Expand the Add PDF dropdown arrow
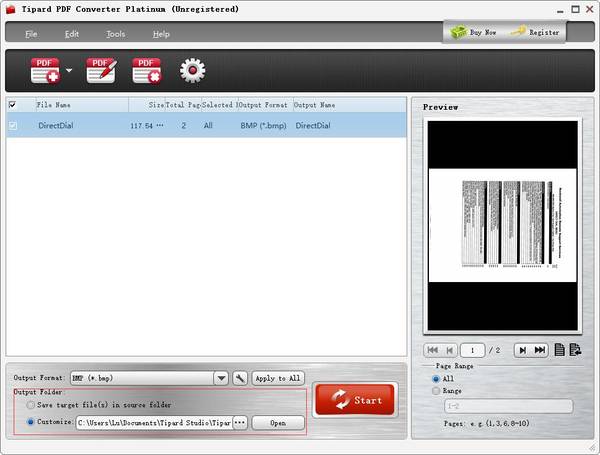This screenshot has width=600, height=455. click(69, 70)
